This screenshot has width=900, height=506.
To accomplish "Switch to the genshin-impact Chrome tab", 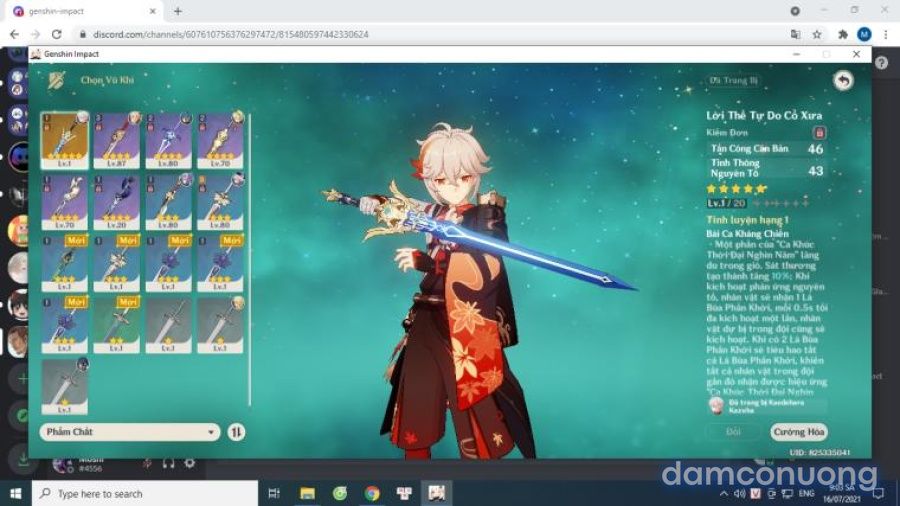I will (86, 11).
